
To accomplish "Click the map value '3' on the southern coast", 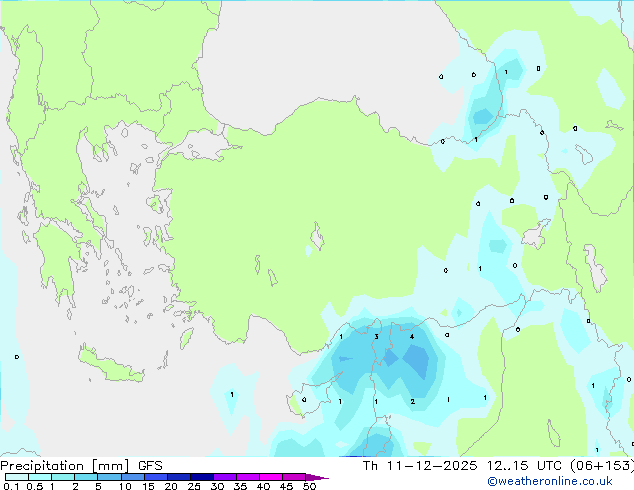I will [x=376, y=337].
